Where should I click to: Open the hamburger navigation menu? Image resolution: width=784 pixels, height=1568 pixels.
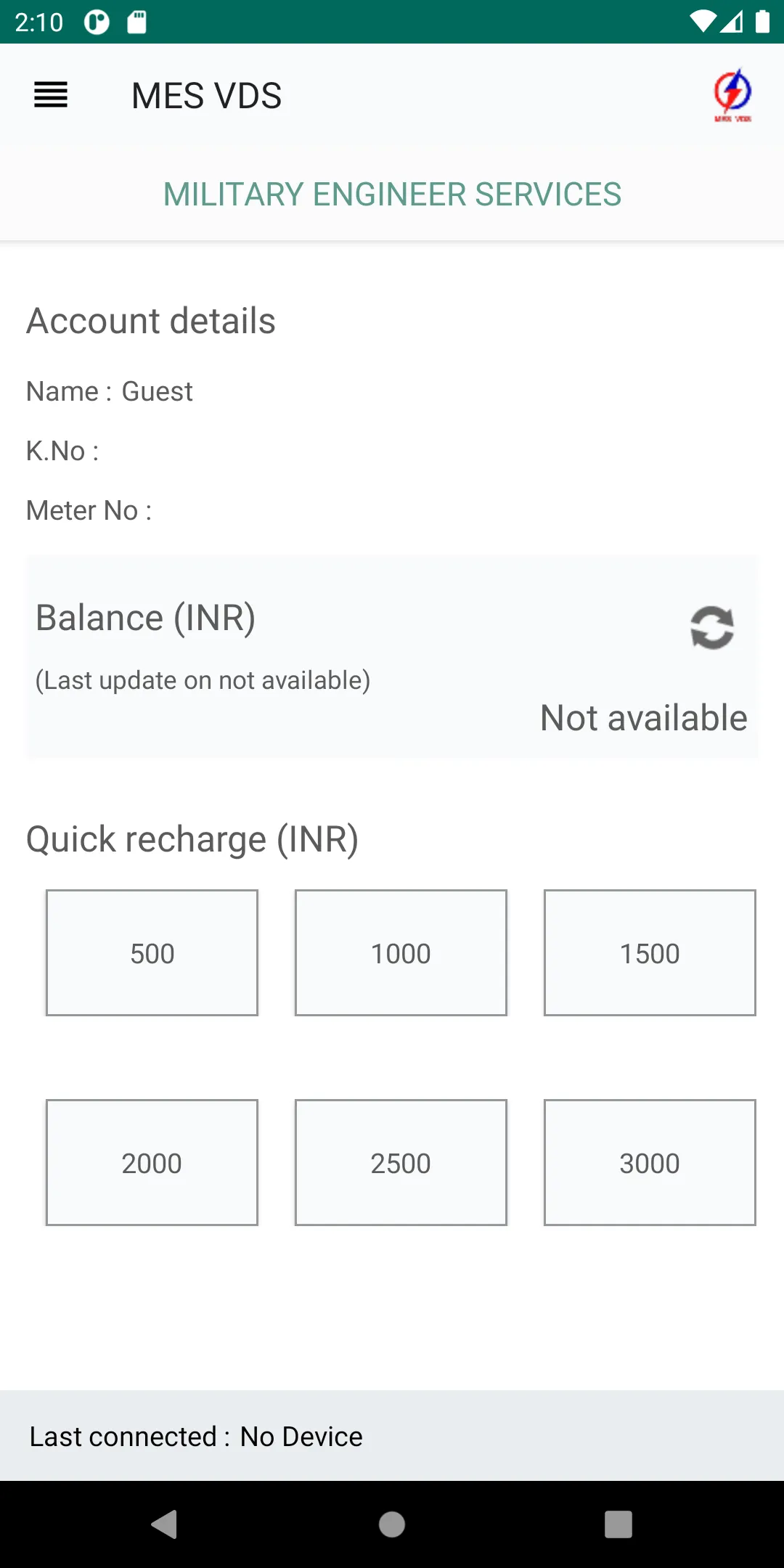51,95
